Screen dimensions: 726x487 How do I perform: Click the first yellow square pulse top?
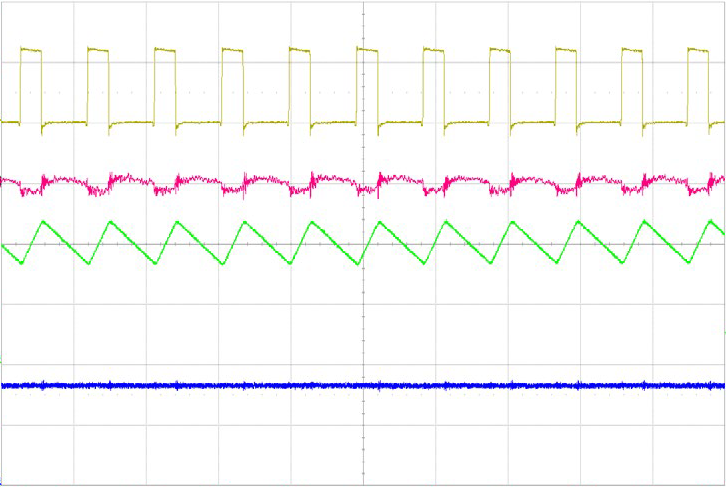point(31,50)
